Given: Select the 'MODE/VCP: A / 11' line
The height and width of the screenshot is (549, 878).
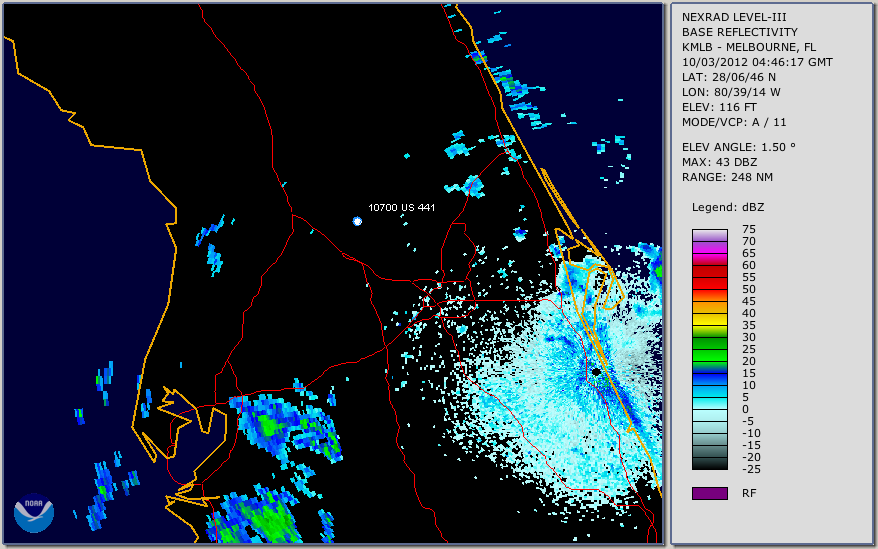Looking at the screenshot, I should [734, 122].
